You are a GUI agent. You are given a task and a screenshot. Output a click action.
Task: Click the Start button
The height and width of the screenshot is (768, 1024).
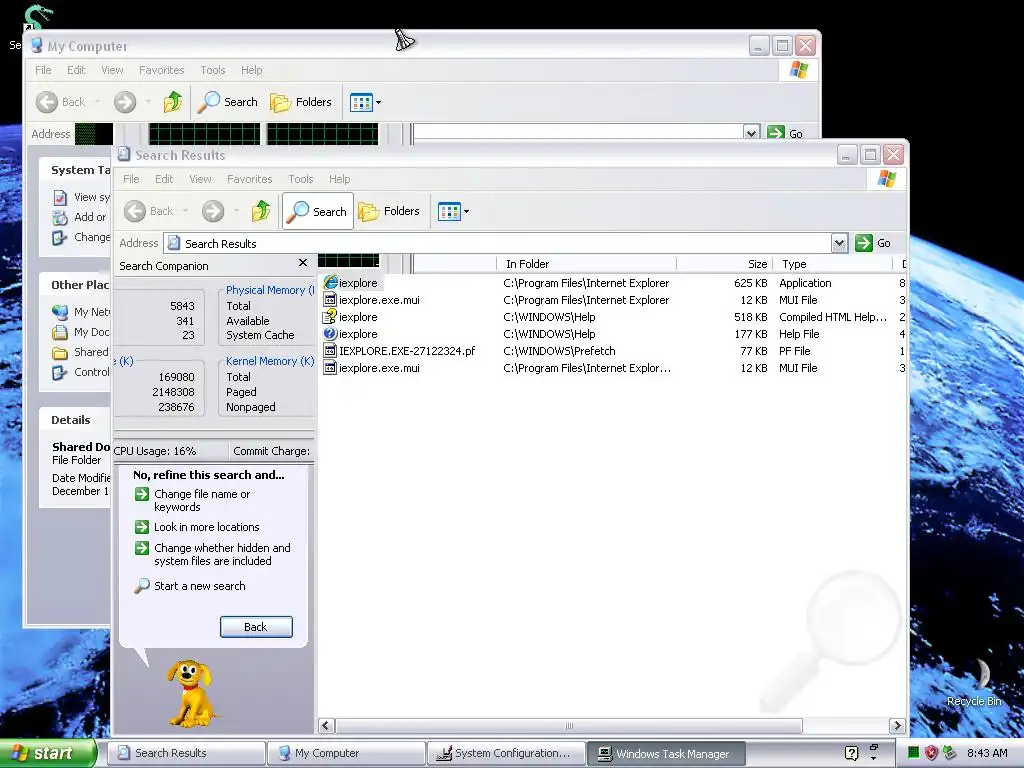click(48, 753)
